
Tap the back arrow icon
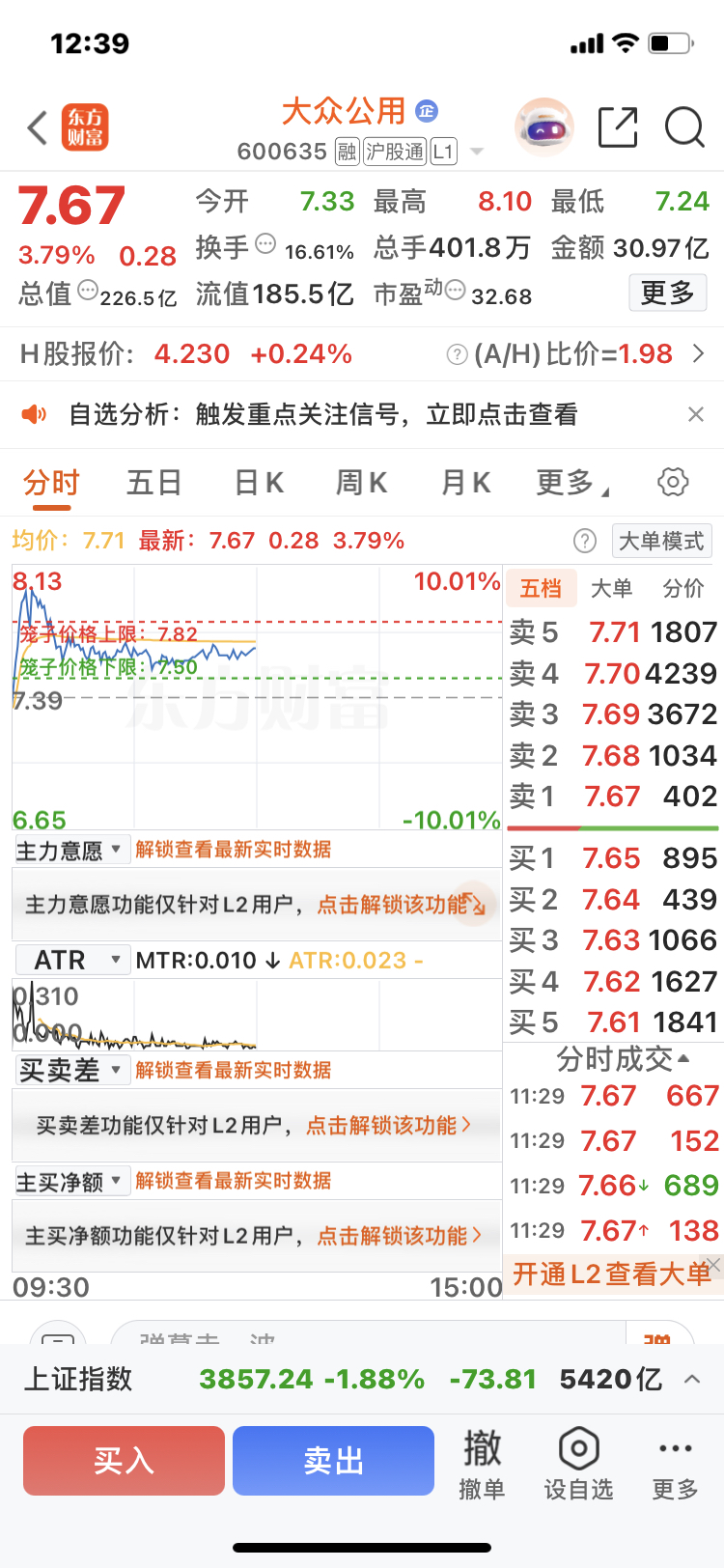point(37,127)
